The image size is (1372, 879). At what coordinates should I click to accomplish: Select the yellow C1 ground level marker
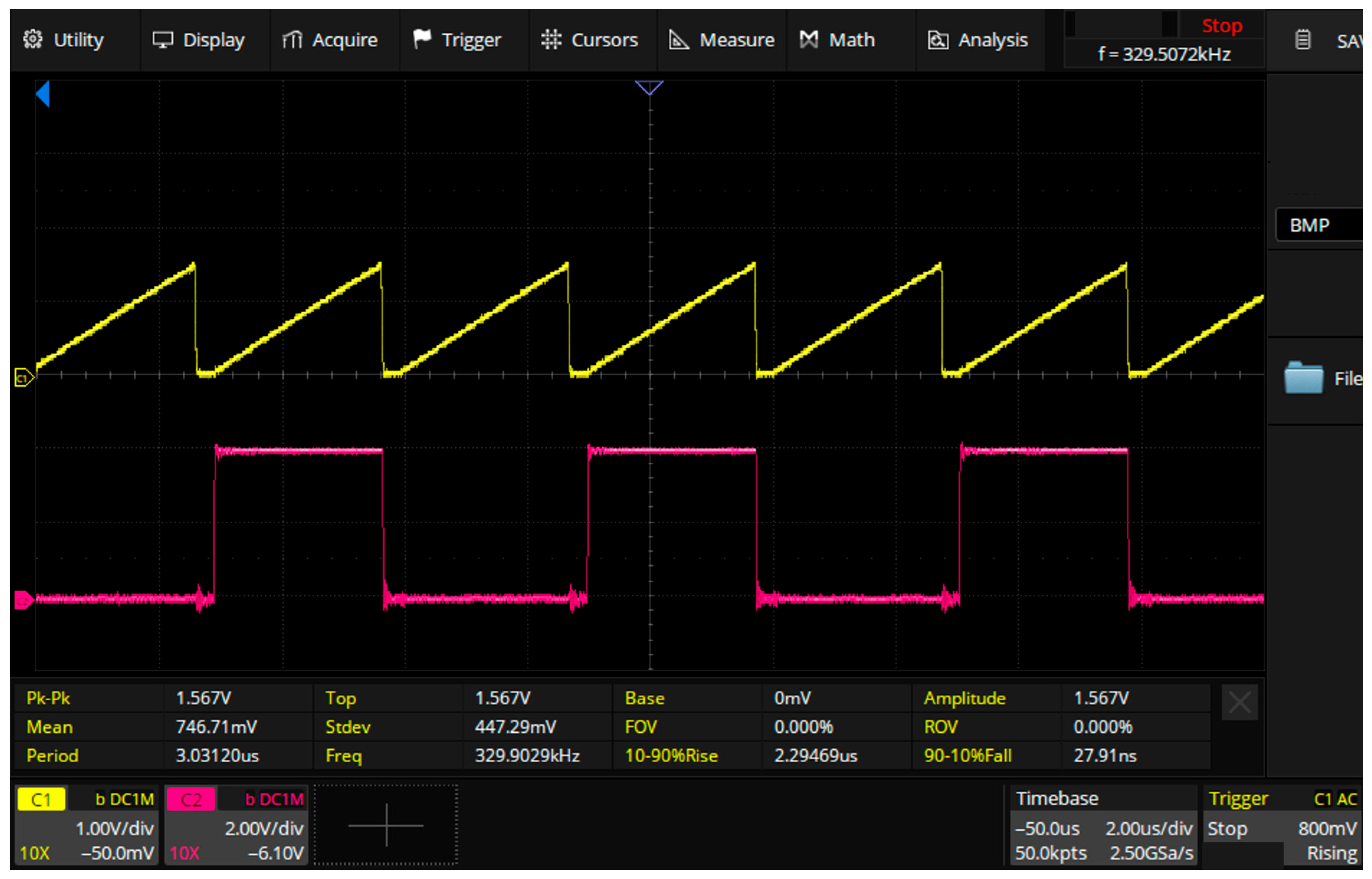tap(24, 377)
